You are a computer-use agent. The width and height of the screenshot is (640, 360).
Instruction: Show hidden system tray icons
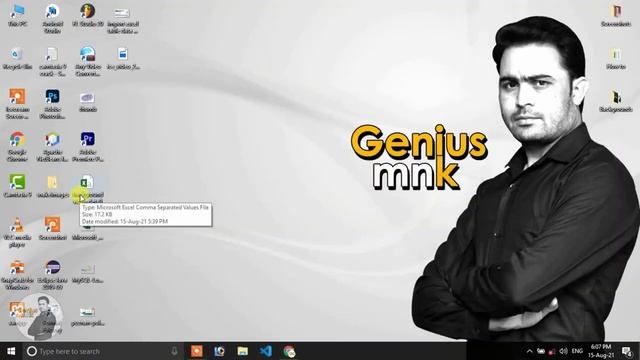point(529,351)
